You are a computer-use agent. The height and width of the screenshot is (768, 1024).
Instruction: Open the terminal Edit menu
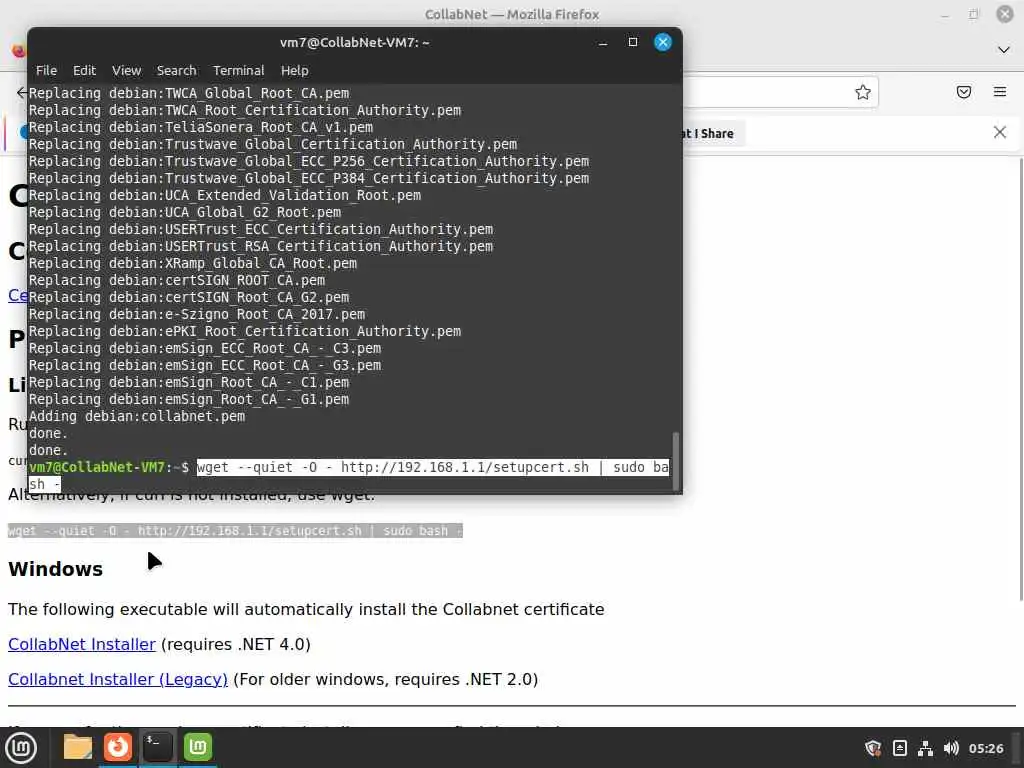click(x=84, y=71)
